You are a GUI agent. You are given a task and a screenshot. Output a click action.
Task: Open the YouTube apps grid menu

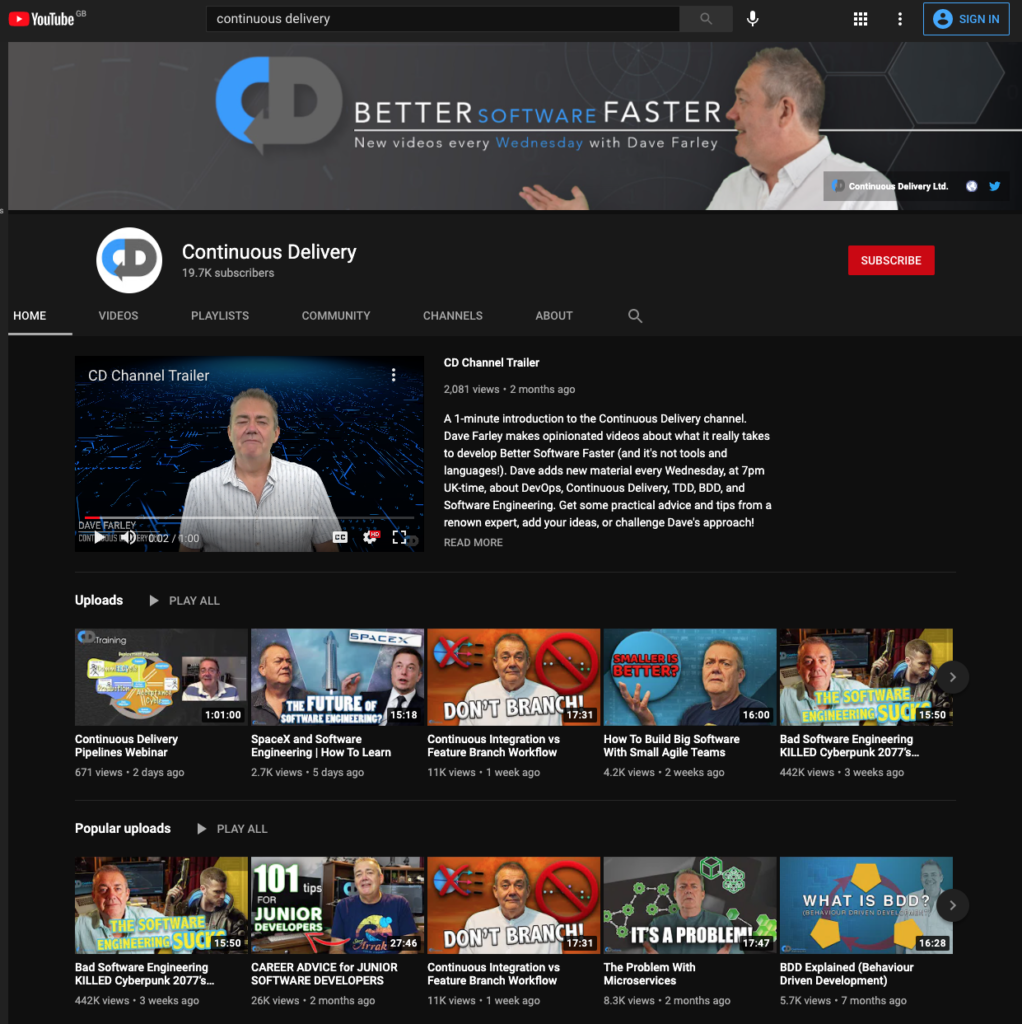(x=860, y=19)
